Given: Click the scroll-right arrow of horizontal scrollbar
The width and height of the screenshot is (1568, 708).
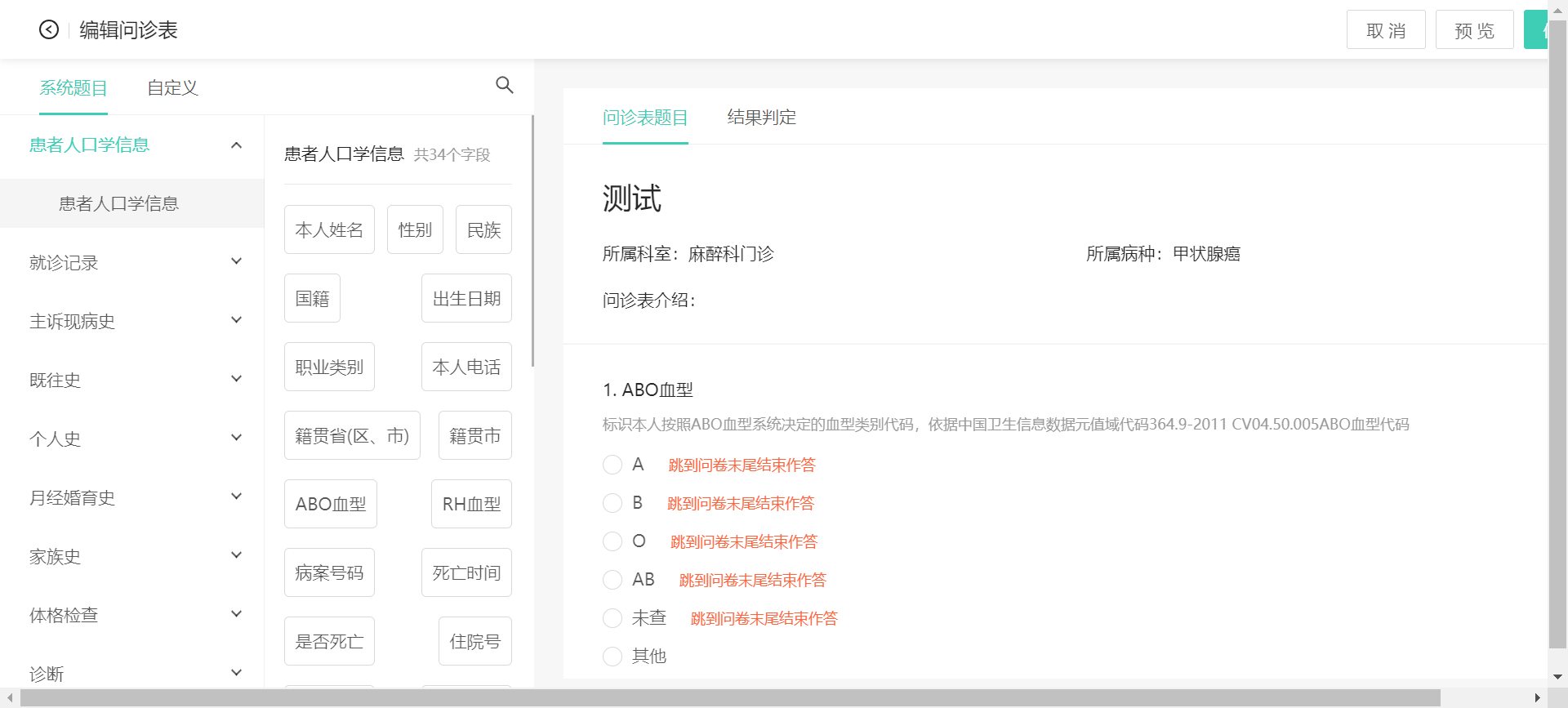Looking at the screenshot, I should (1538, 698).
